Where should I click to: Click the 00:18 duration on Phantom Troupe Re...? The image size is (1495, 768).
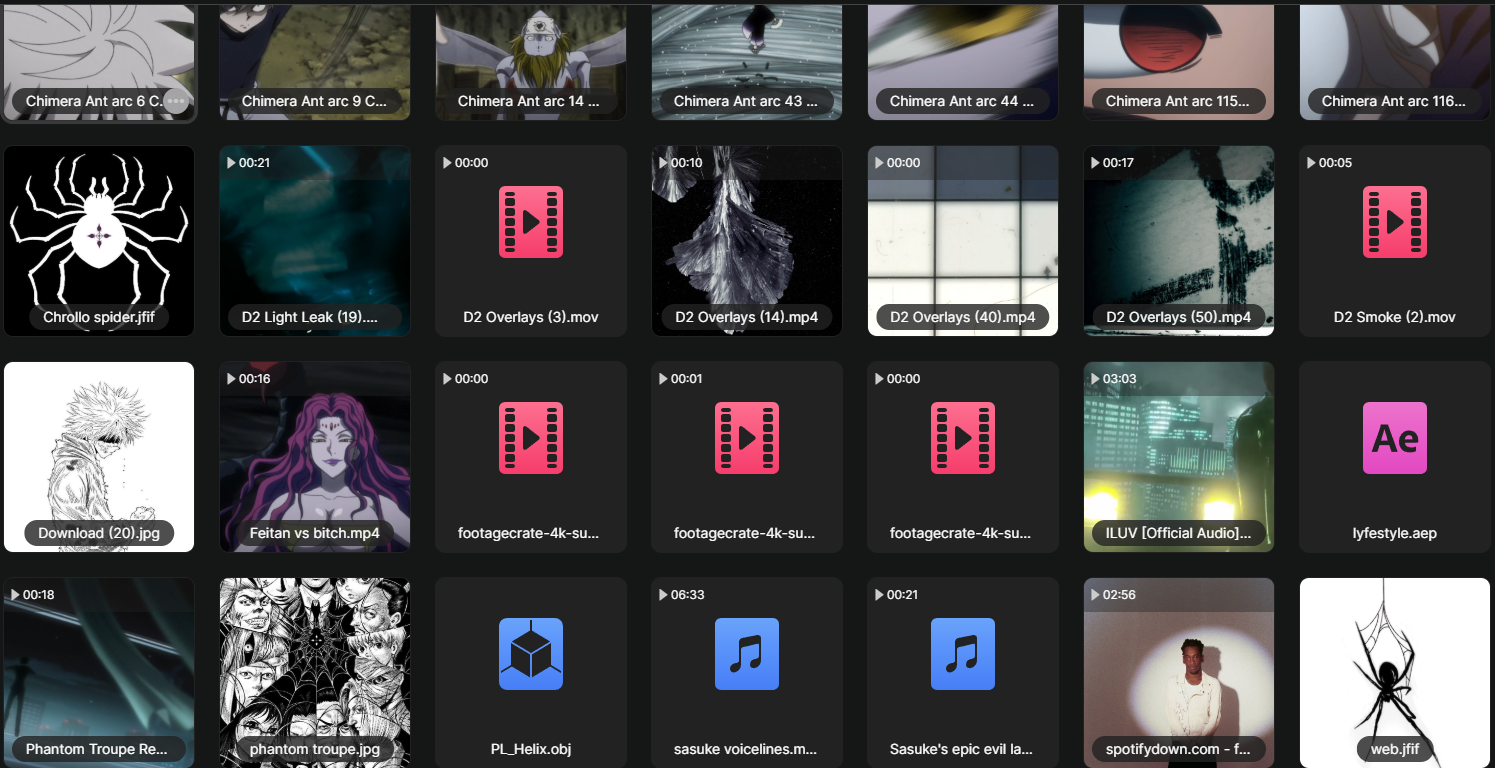(39, 595)
